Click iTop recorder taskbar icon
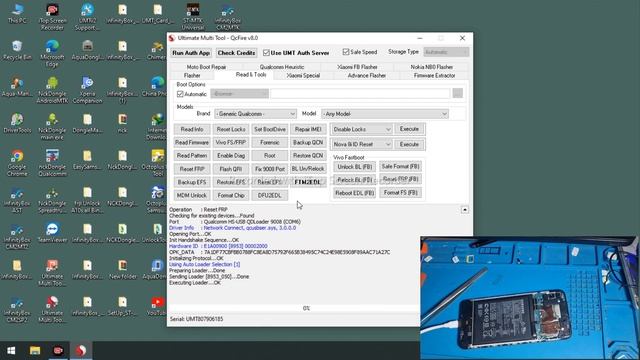 (x=58, y=351)
